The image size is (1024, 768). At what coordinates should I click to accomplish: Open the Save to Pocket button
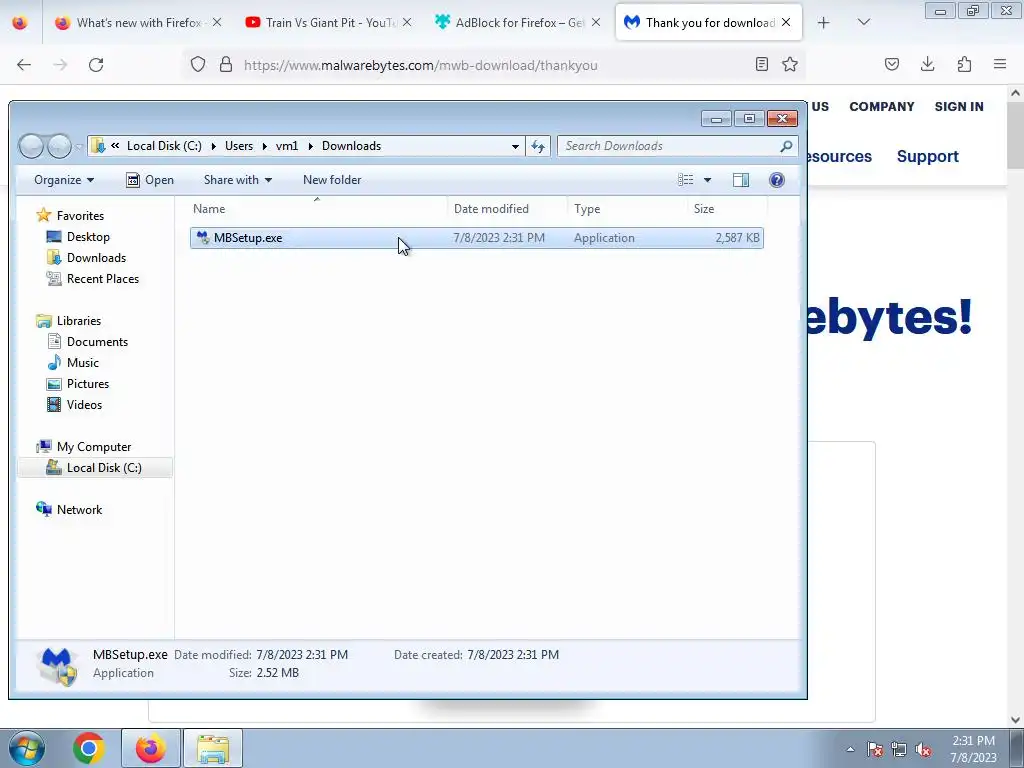892,65
